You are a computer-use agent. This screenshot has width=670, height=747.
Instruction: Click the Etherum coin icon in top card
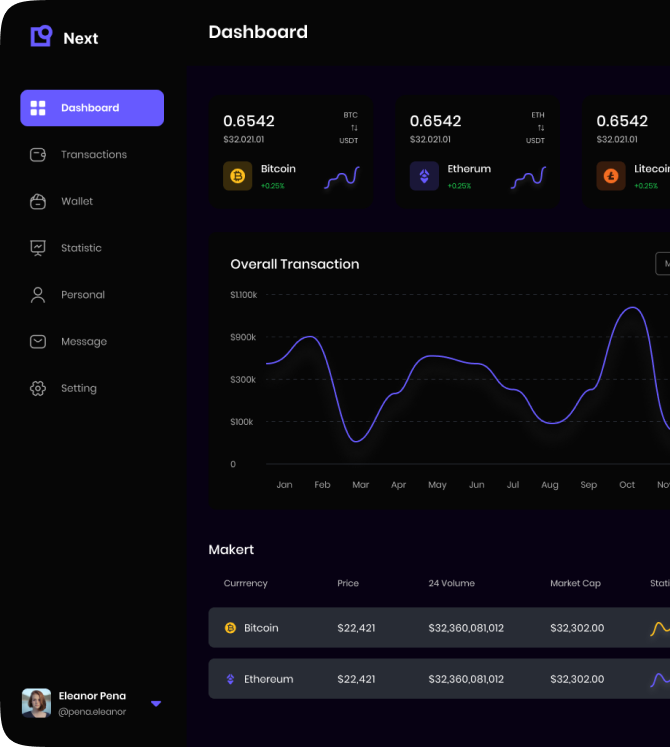(424, 176)
